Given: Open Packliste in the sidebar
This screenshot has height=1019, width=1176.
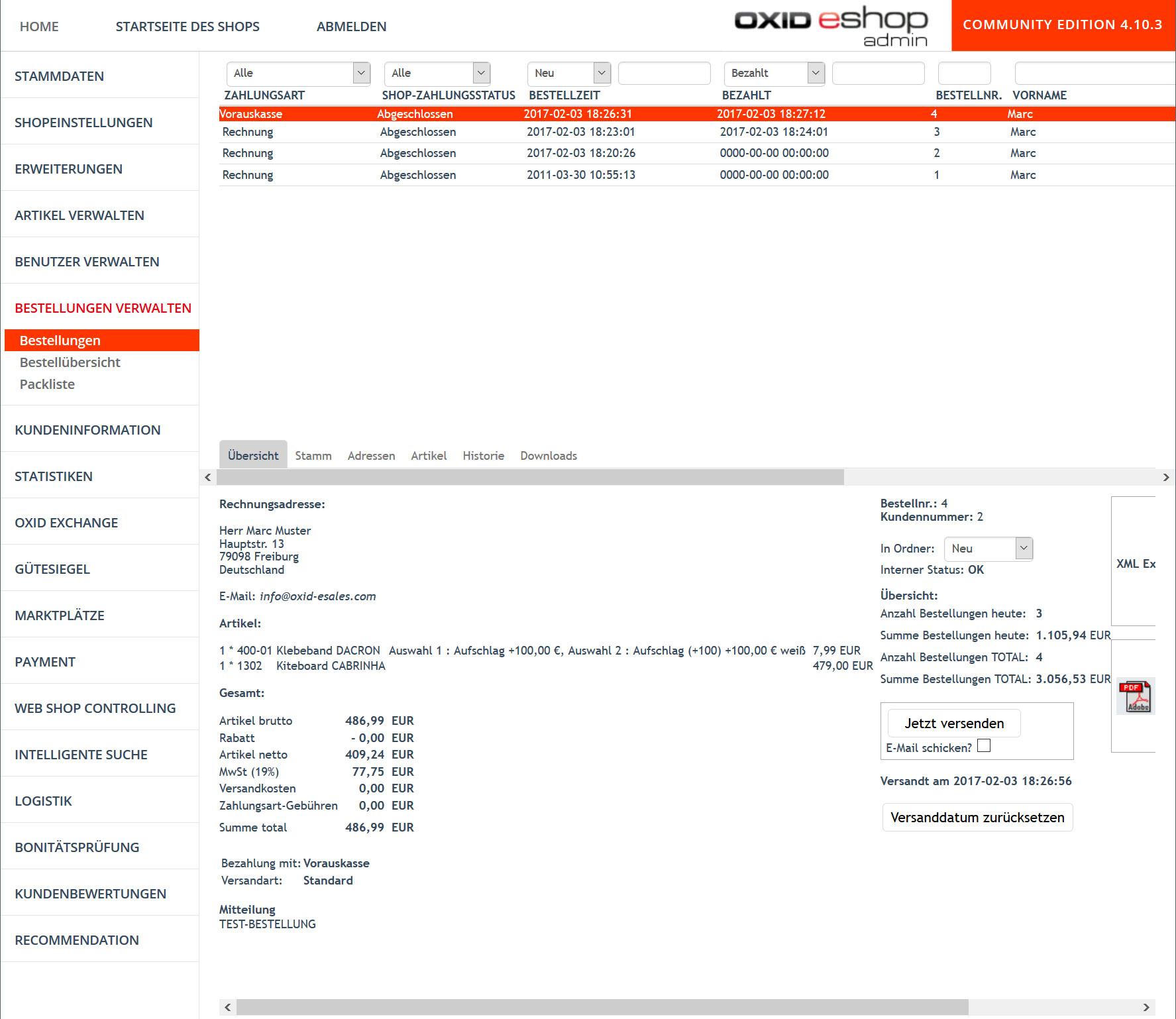Looking at the screenshot, I should [47, 384].
